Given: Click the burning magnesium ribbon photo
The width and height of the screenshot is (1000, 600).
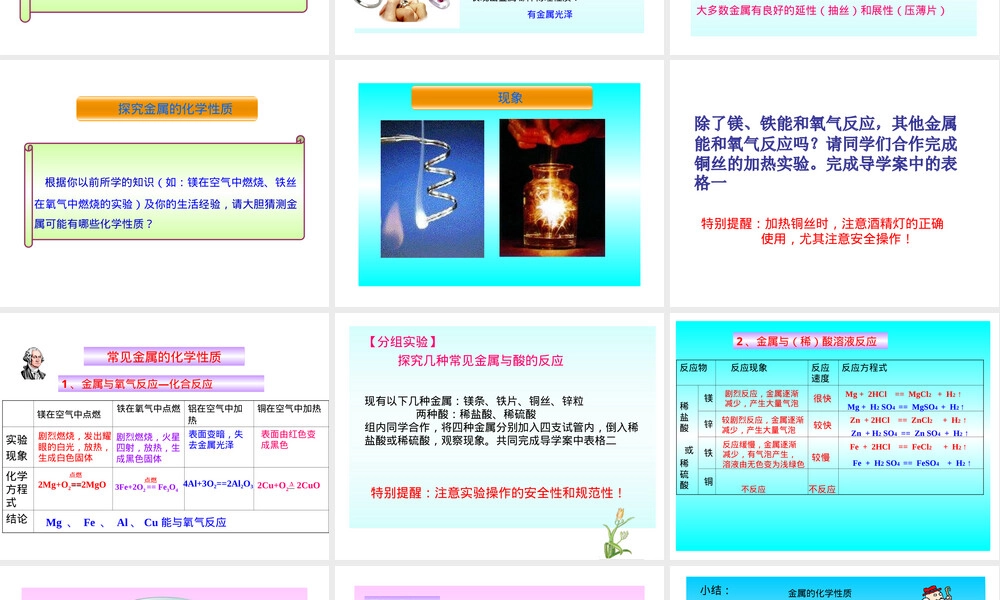Looking at the screenshot, I should click(432, 189).
